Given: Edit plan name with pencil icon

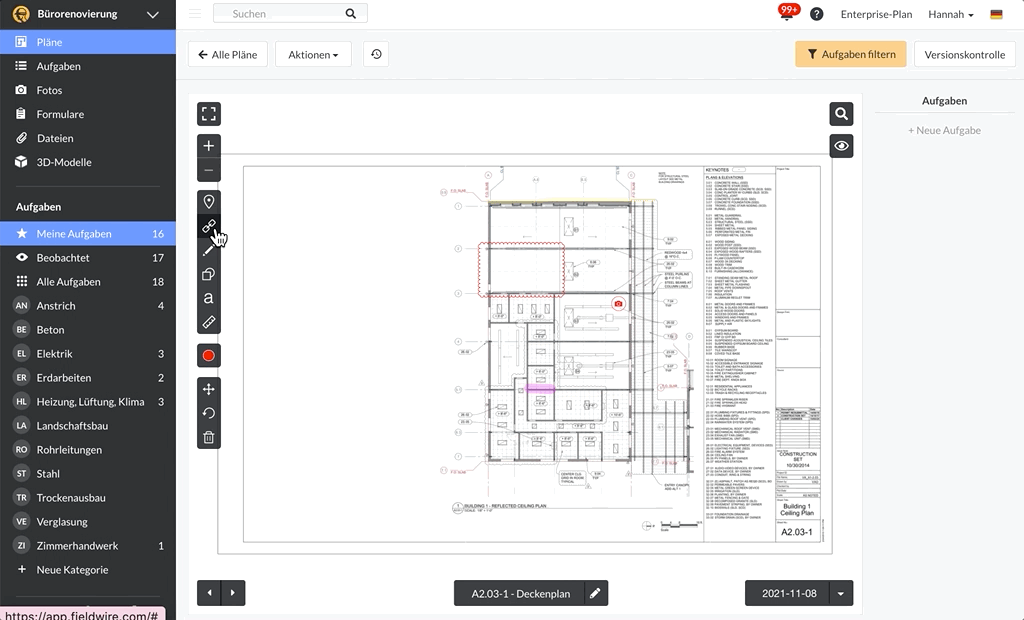Looking at the screenshot, I should (595, 593).
